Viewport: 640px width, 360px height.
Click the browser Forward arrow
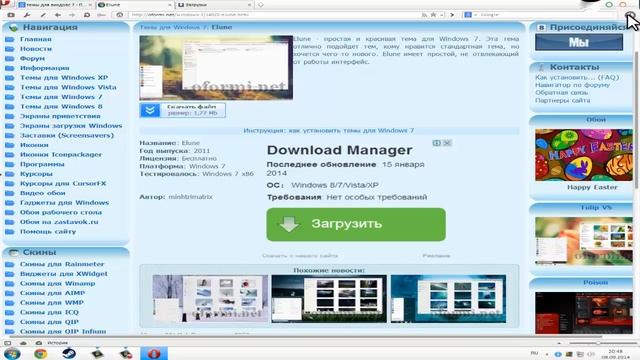pos(72,15)
